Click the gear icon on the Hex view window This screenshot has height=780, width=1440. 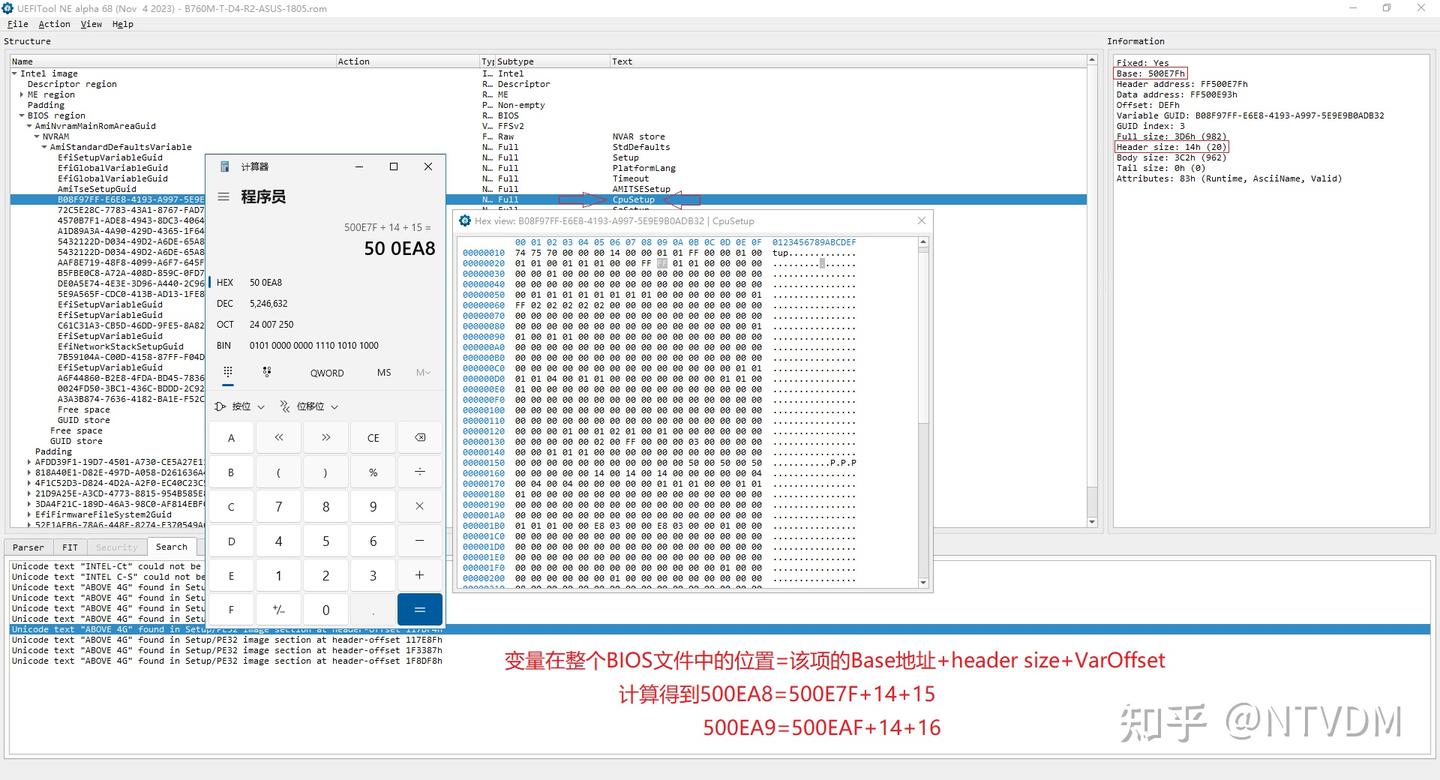pyautogui.click(x=464, y=220)
